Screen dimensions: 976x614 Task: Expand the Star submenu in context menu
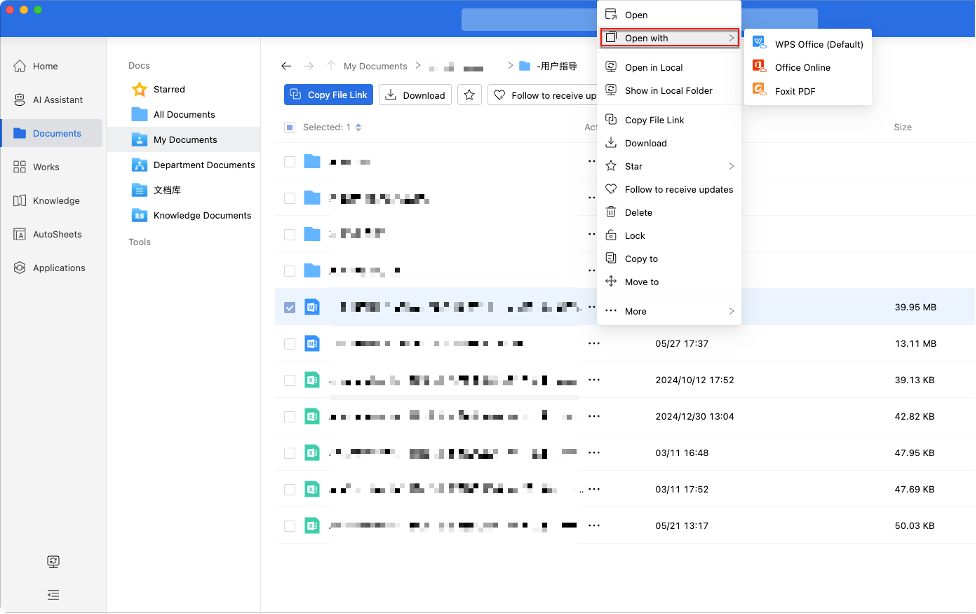(x=731, y=166)
